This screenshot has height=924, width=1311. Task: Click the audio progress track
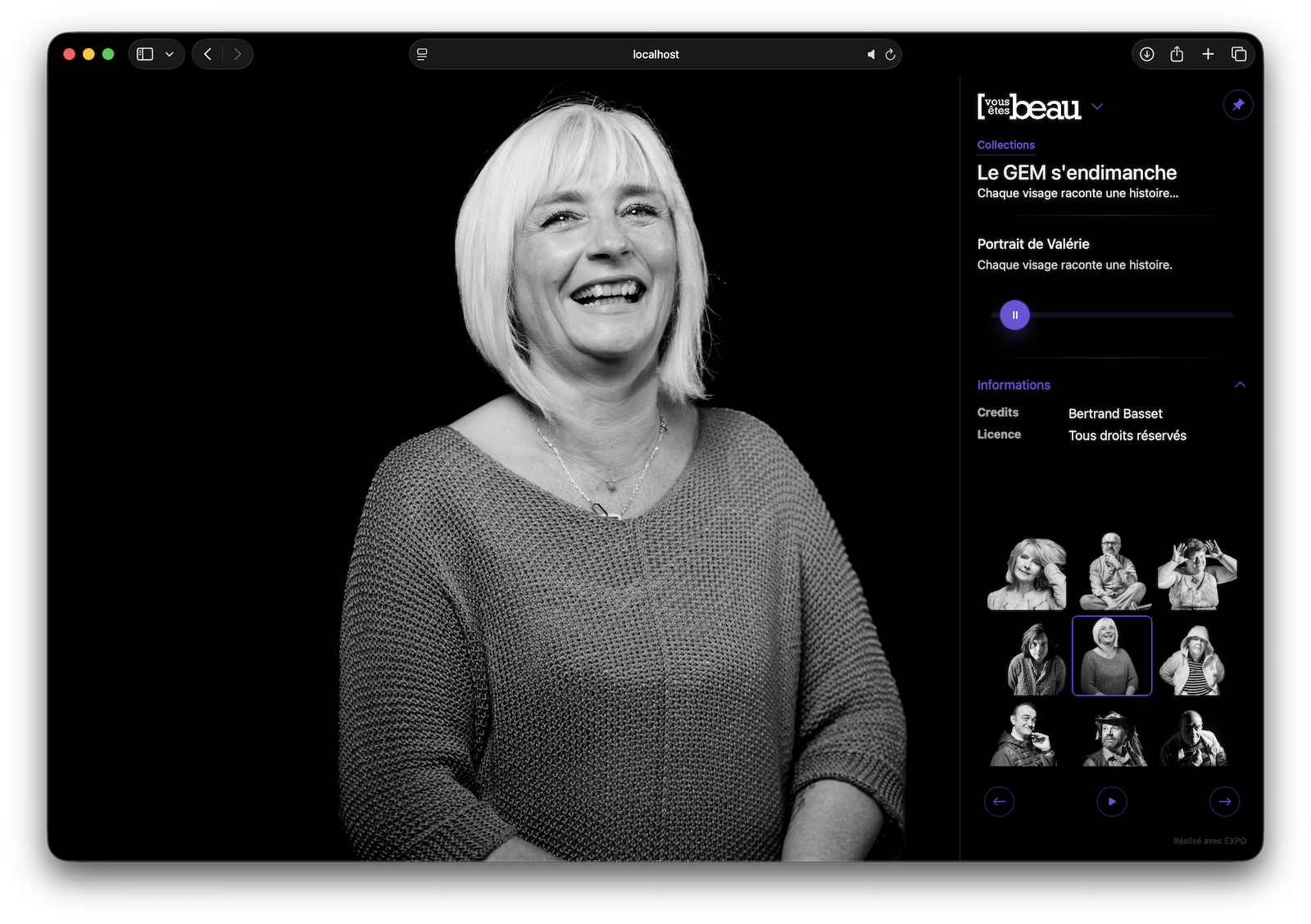point(1131,315)
